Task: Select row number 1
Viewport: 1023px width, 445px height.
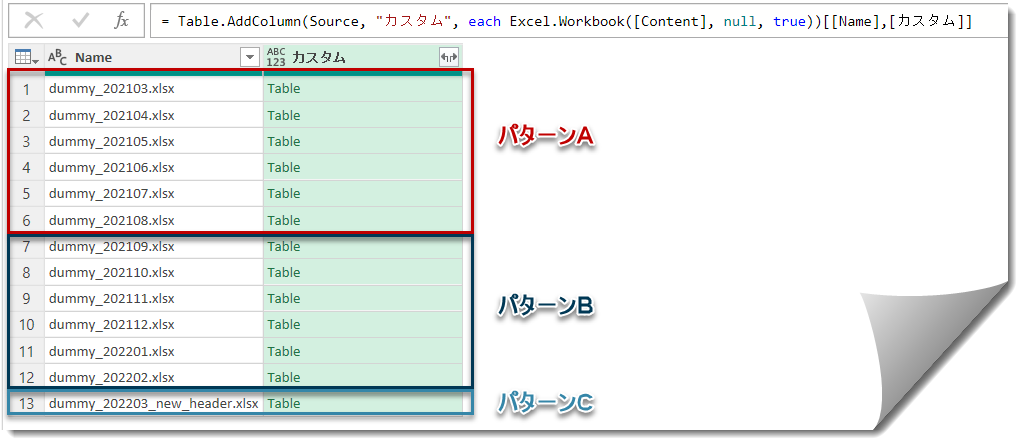Action: (27, 89)
